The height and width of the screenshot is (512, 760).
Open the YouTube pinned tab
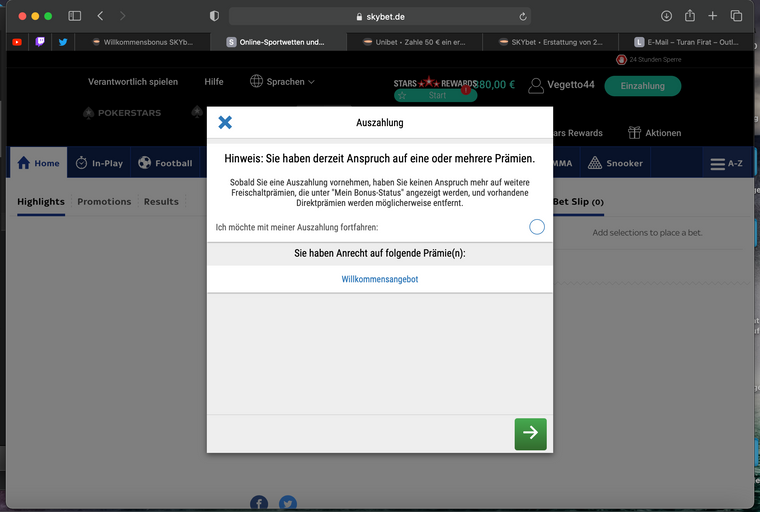click(17, 42)
